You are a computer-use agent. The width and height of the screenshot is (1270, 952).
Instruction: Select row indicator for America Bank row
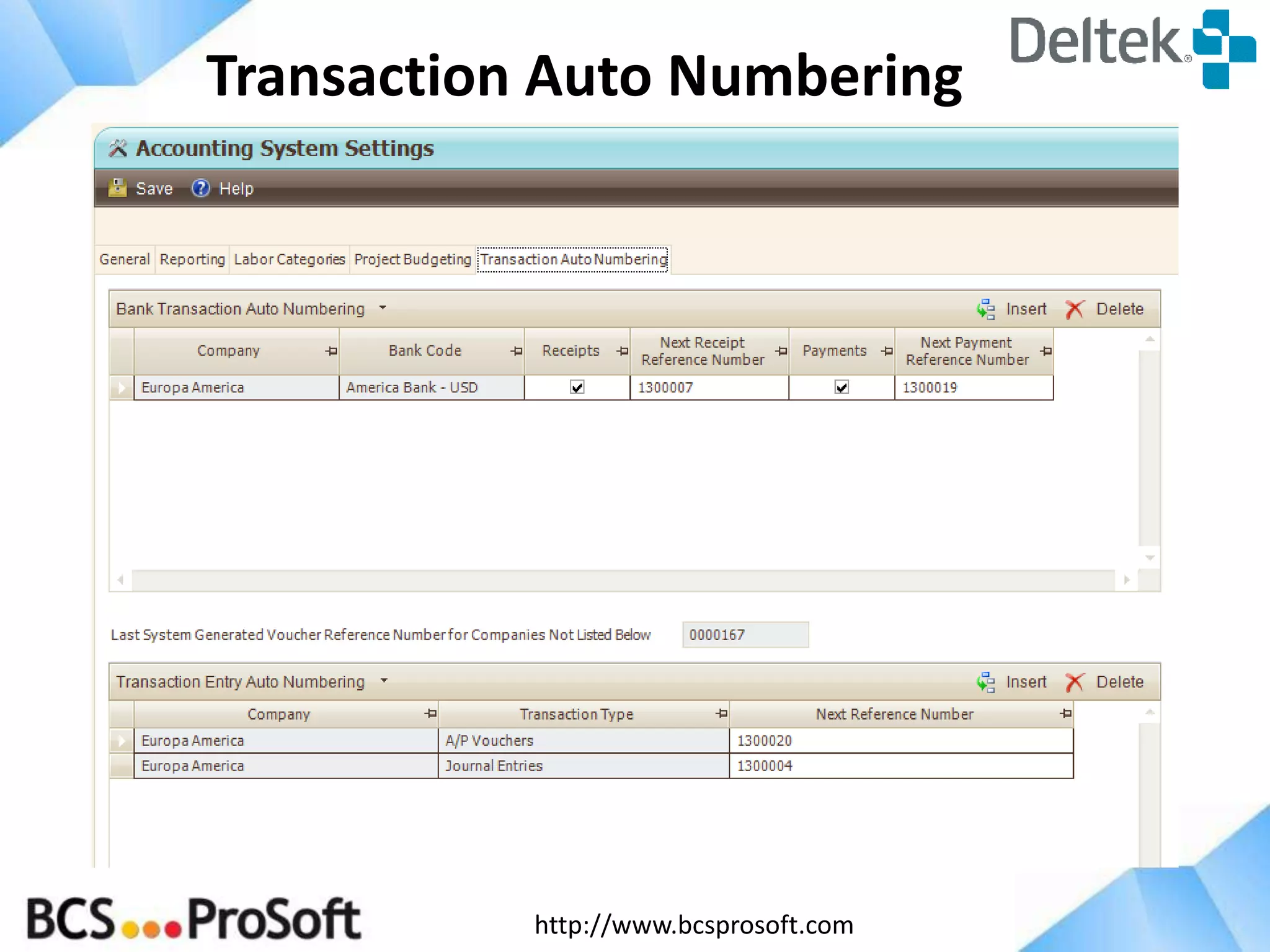pyautogui.click(x=122, y=388)
